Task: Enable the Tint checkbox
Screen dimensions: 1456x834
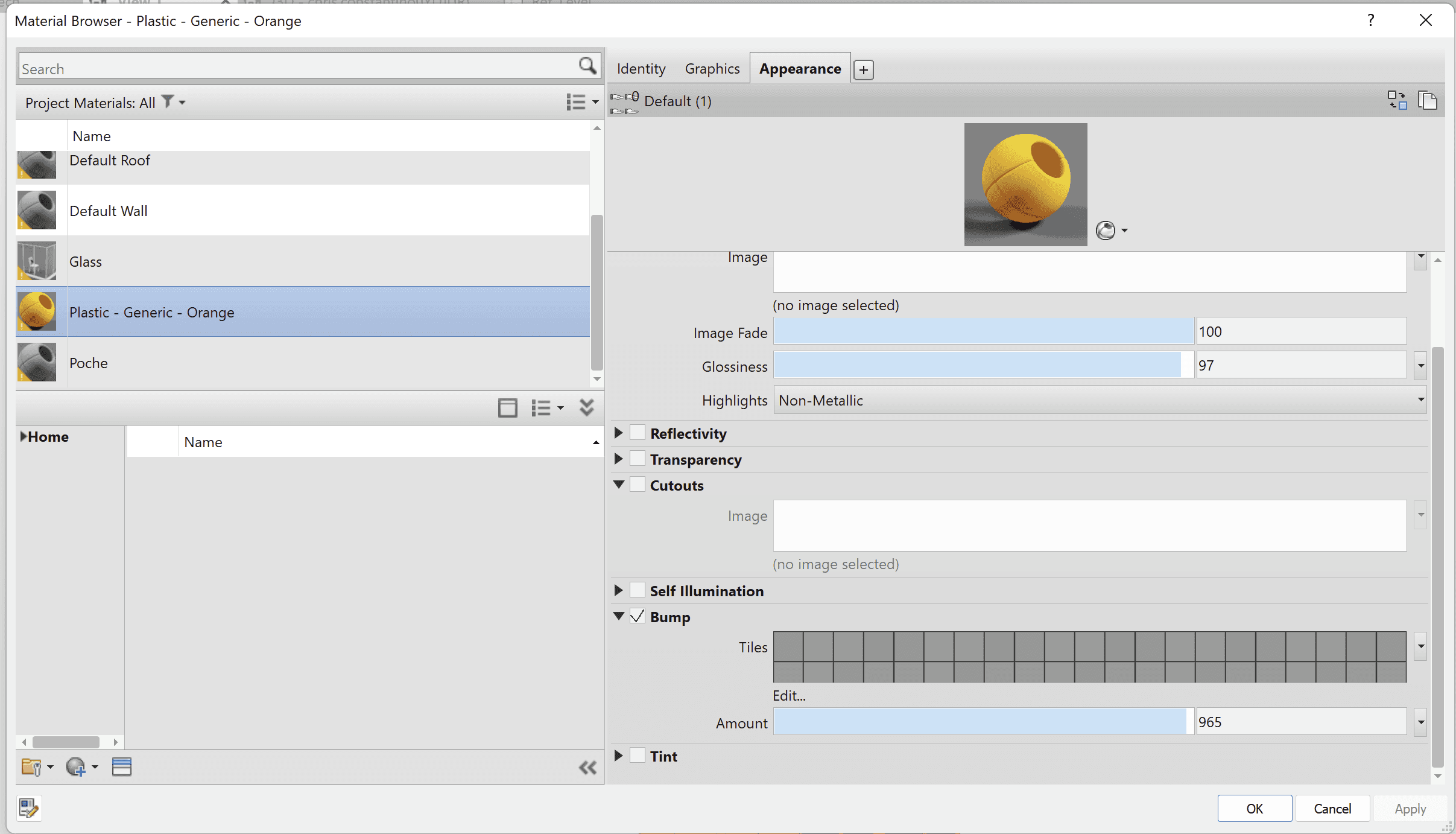Action: 637,755
